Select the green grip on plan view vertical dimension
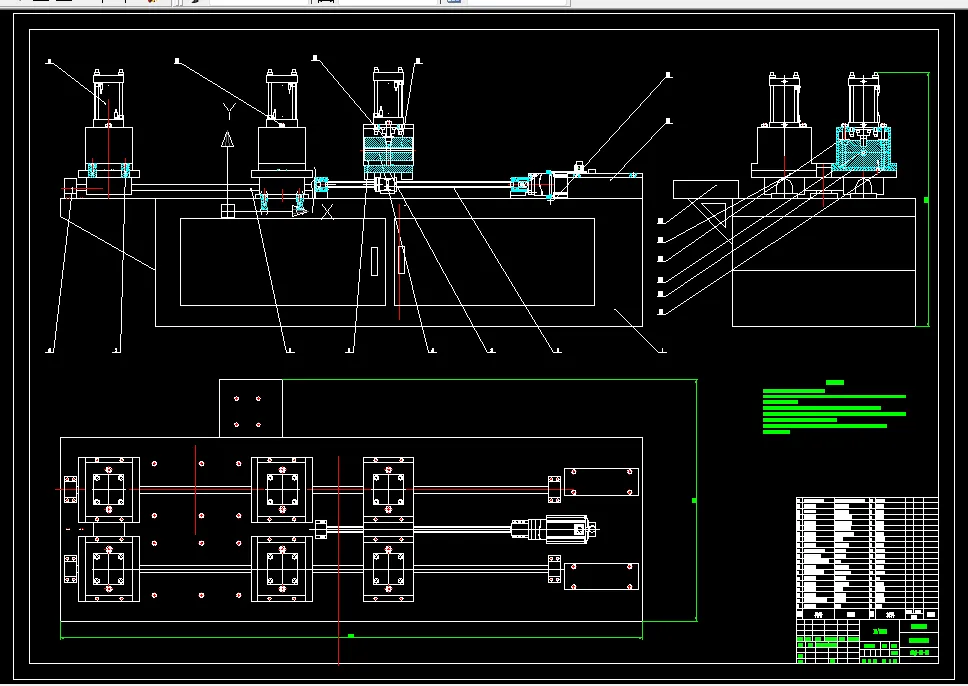Image resolution: width=968 pixels, height=686 pixels. click(694, 500)
